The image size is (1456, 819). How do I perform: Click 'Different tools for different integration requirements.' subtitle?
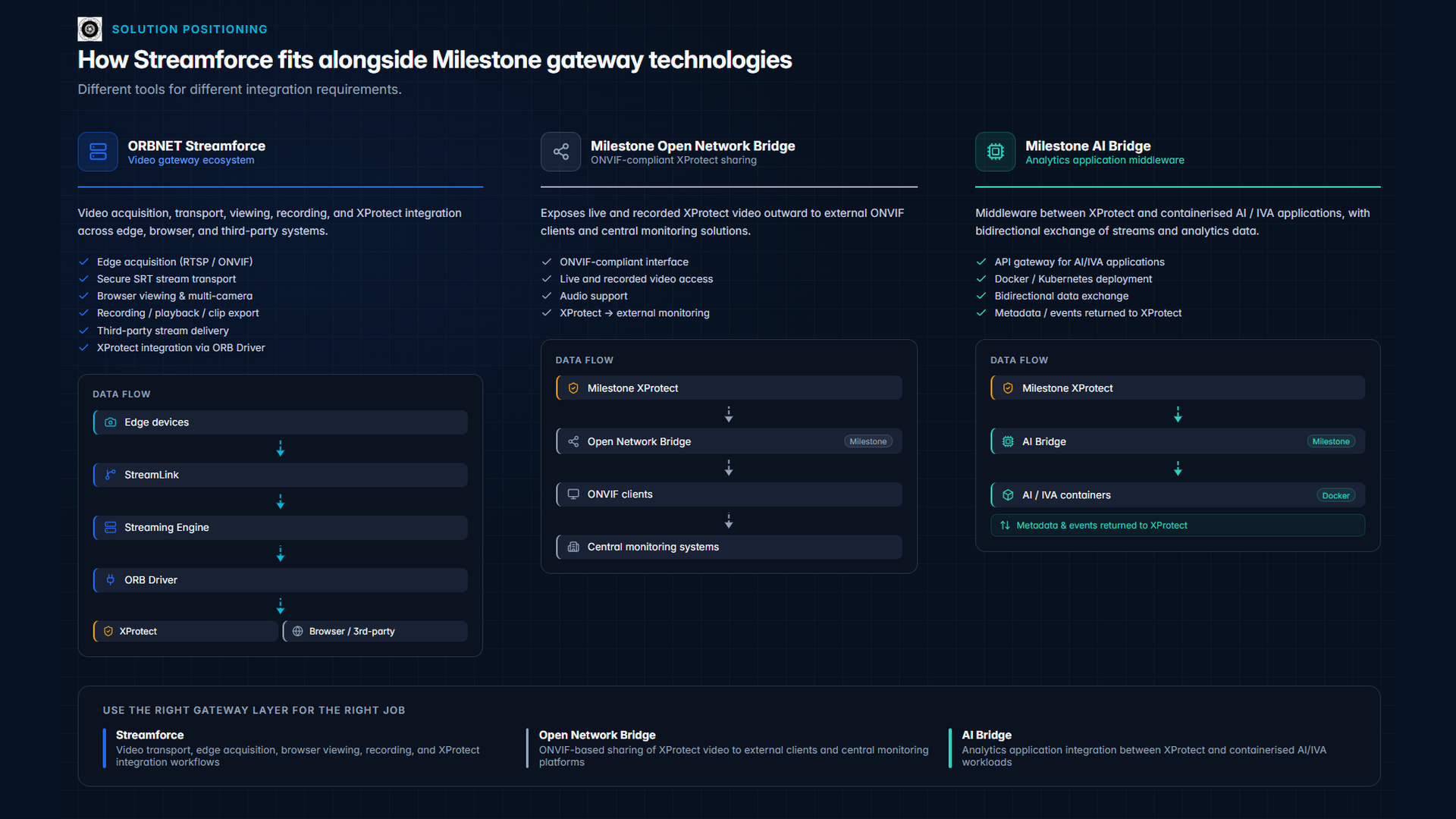click(x=240, y=89)
